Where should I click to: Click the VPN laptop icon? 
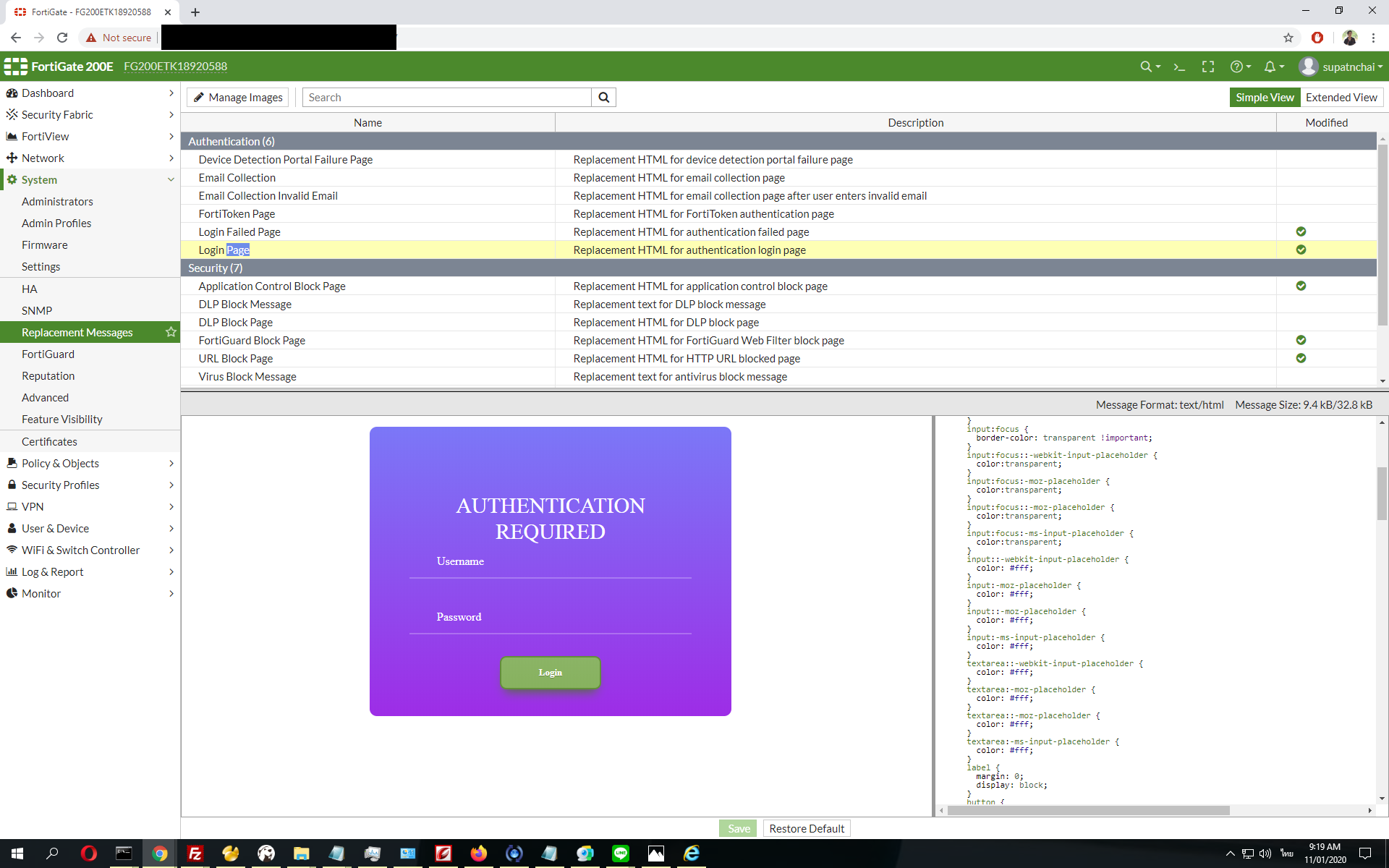tap(12, 507)
